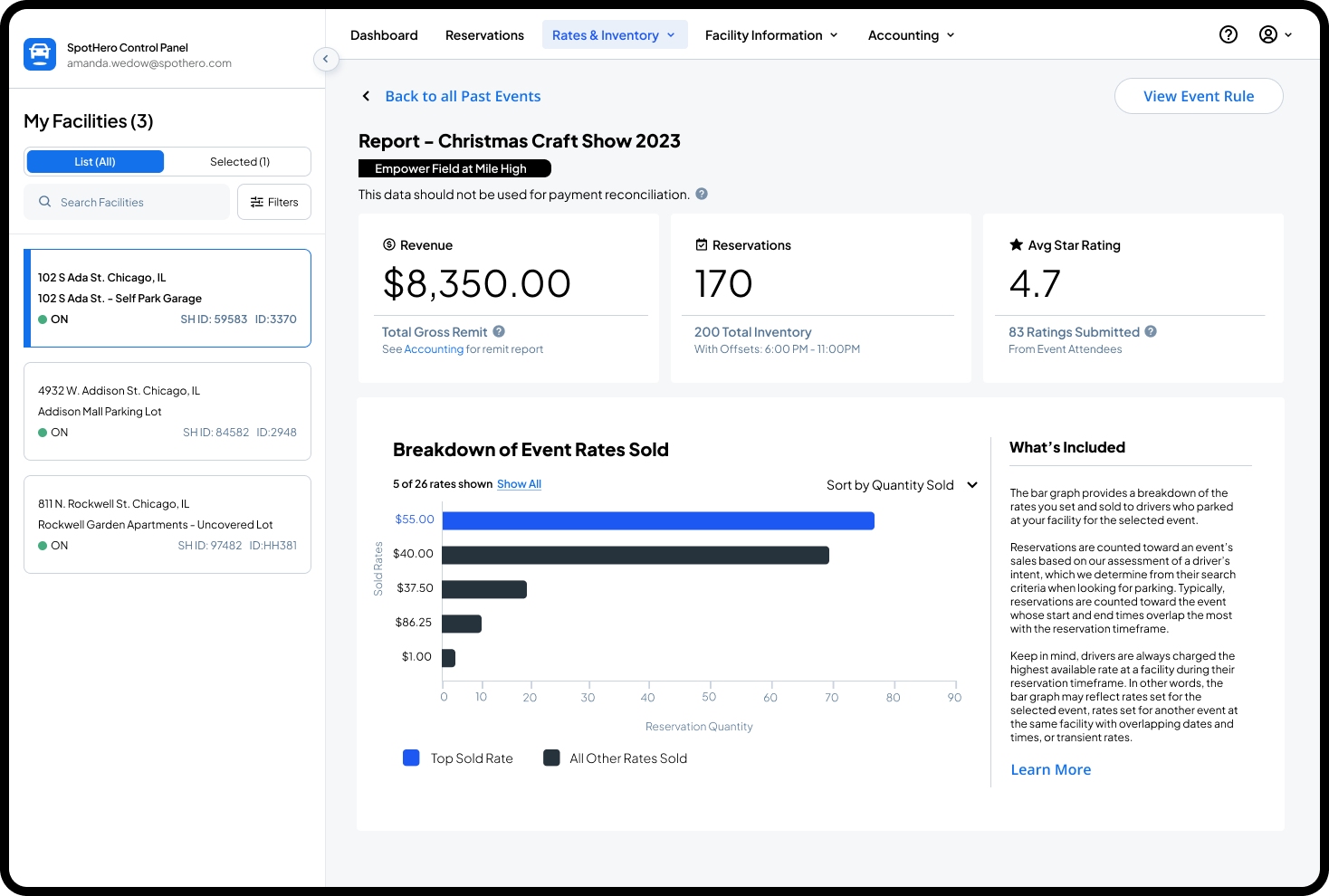Image resolution: width=1329 pixels, height=896 pixels.
Task: Click the help icon next to Total Gross Remit
Action: point(499,331)
